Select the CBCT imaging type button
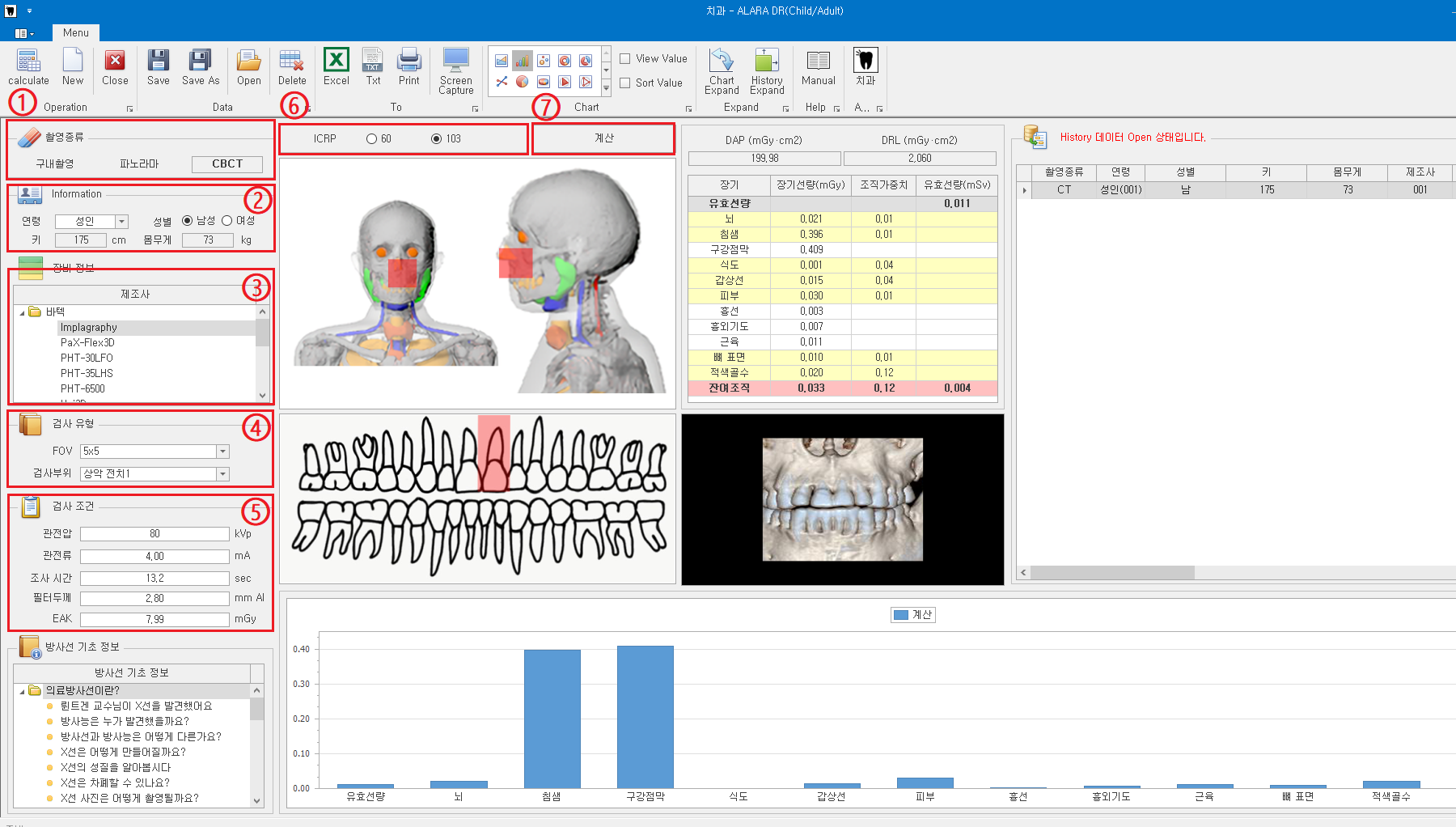The image size is (1456, 827). [x=226, y=164]
